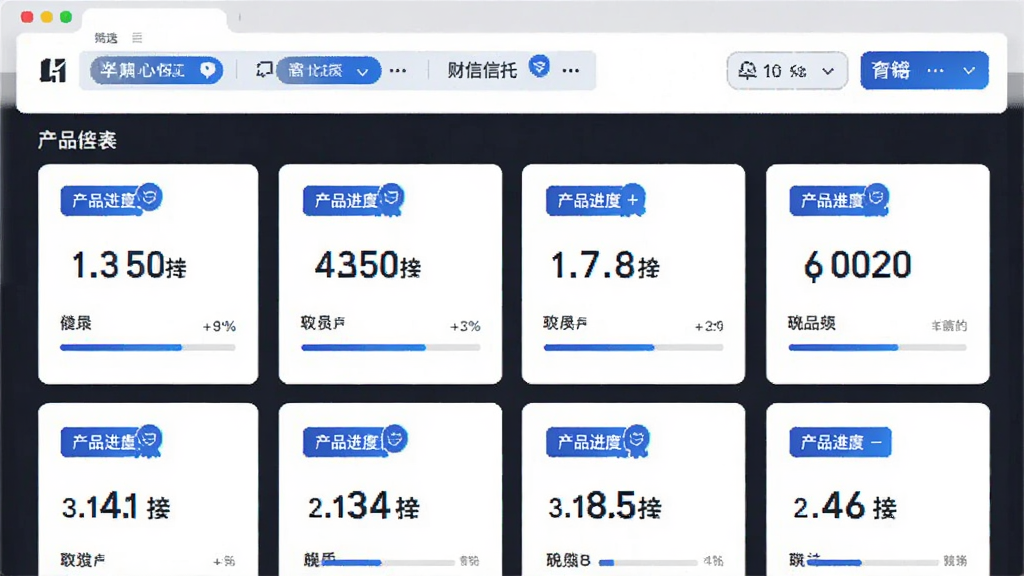1024x576 pixels.
Task: Expand the notification dropdown chevron beside 10
Action: [827, 71]
